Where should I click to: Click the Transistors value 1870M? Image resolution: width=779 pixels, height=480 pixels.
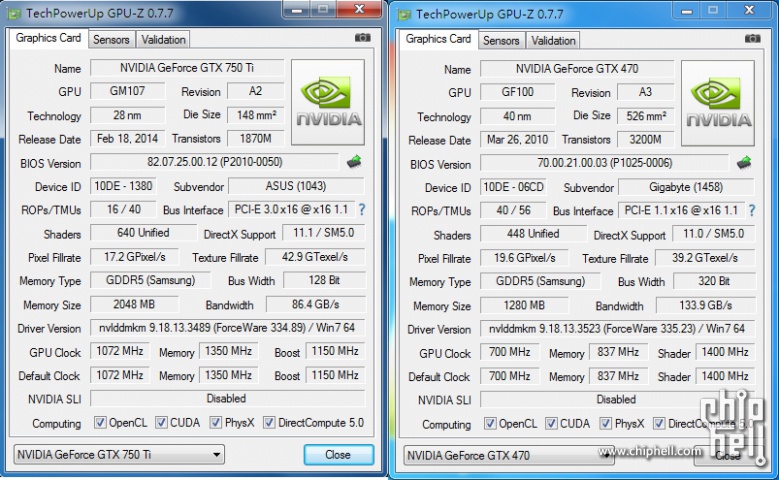coord(256,139)
